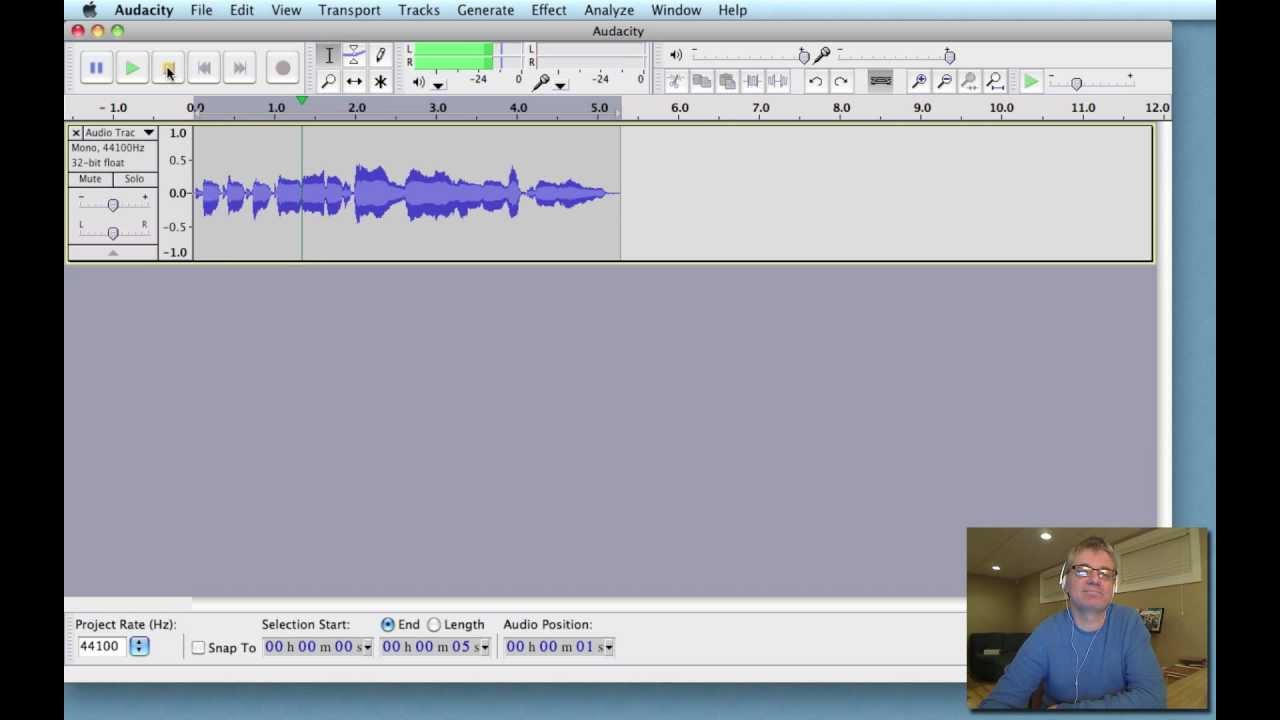1280x720 pixels.
Task: Click the Play-at-speed green icon
Action: click(1031, 81)
